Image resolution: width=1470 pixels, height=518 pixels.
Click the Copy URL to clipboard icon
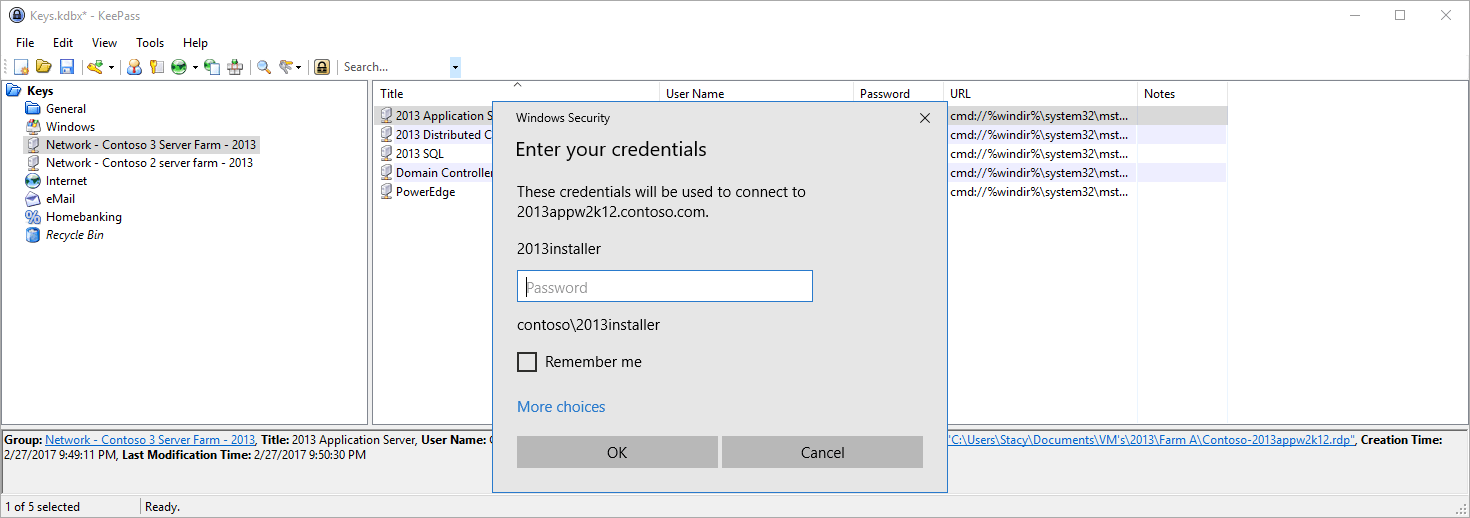pos(212,67)
